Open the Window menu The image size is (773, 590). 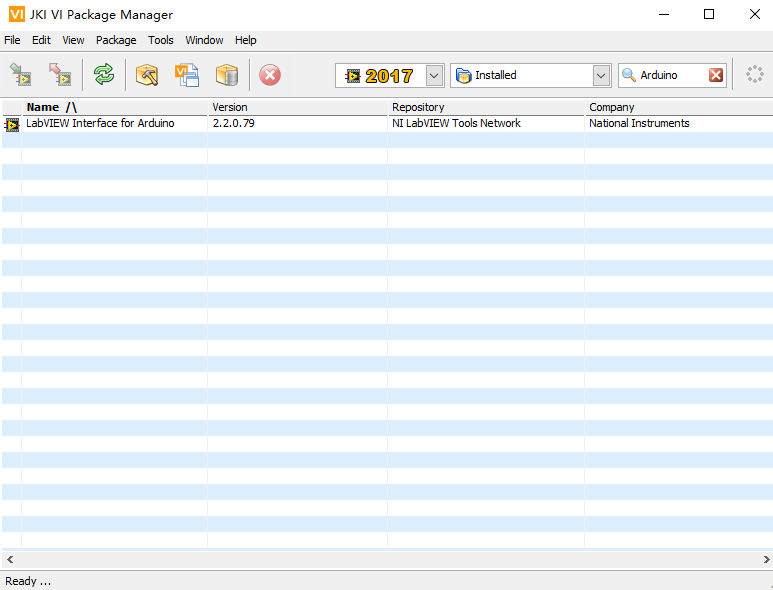(x=204, y=40)
